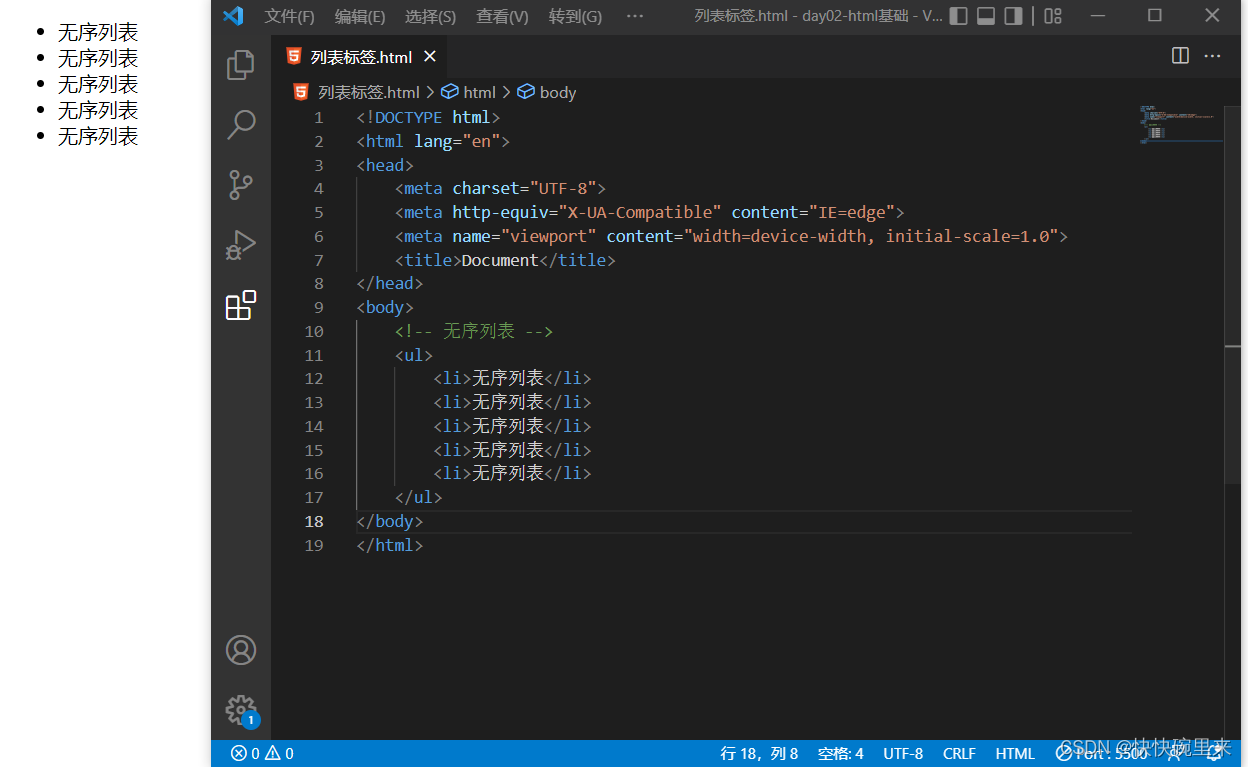Change file encoding UTF-8
The image size is (1248, 767).
903,754
